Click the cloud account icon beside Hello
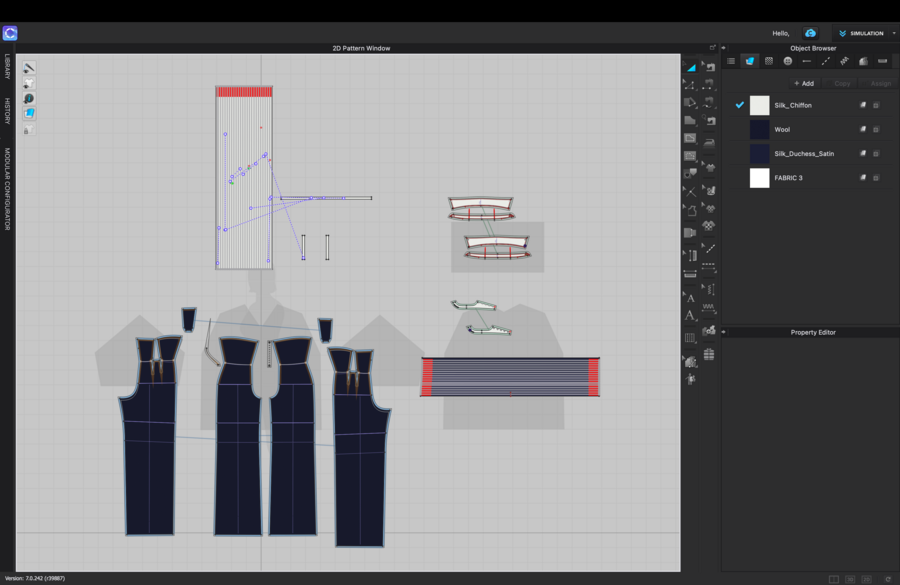The image size is (900, 585). (x=810, y=33)
